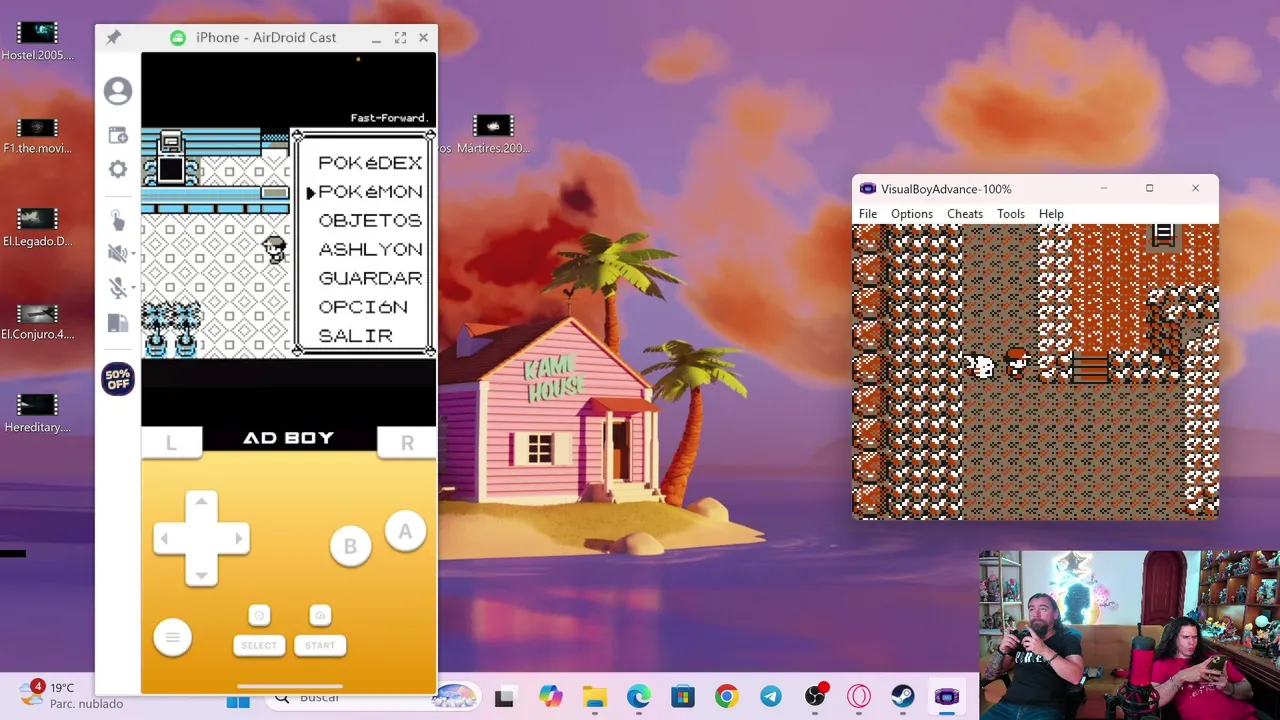This screenshot has width=1280, height=720.
Task: Select the Martires.200 desktop video file
Action: 492,135
